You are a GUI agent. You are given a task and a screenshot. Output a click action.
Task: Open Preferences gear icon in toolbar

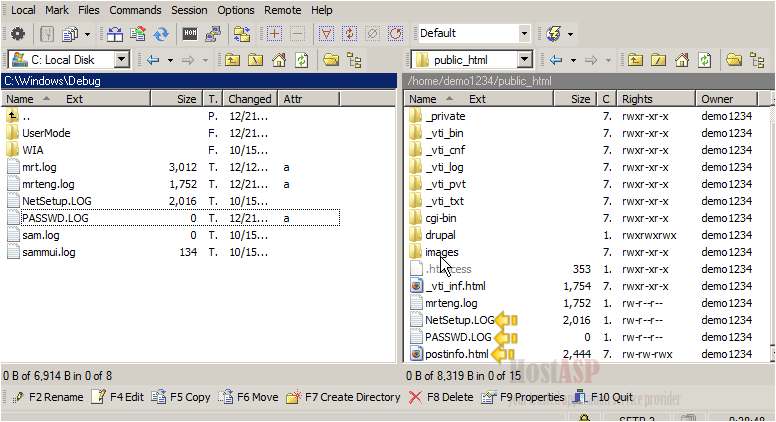click(18, 33)
